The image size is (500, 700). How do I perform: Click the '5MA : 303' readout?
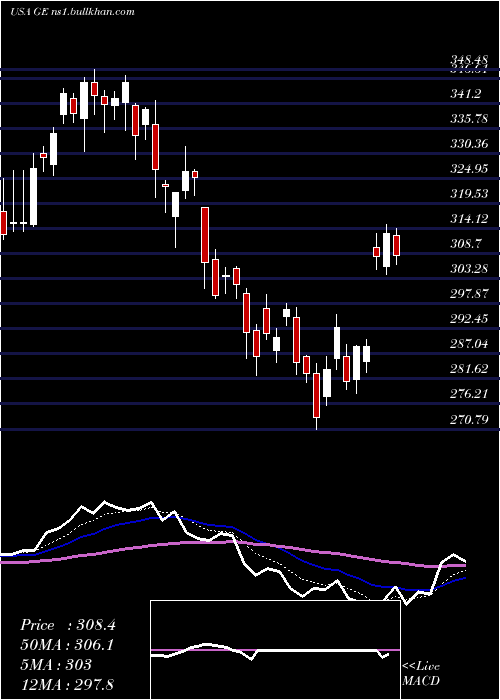click(56, 664)
